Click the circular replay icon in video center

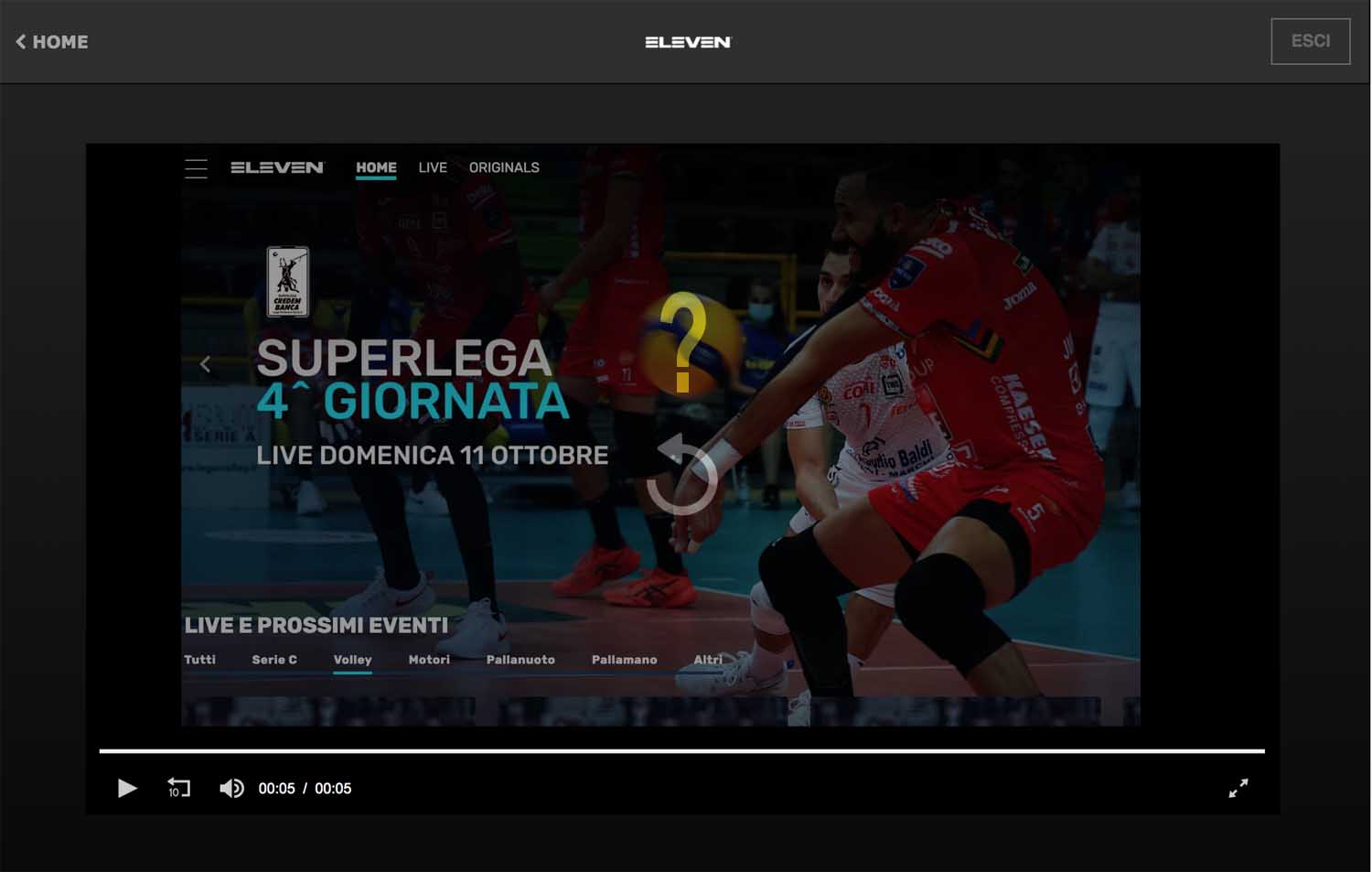682,476
